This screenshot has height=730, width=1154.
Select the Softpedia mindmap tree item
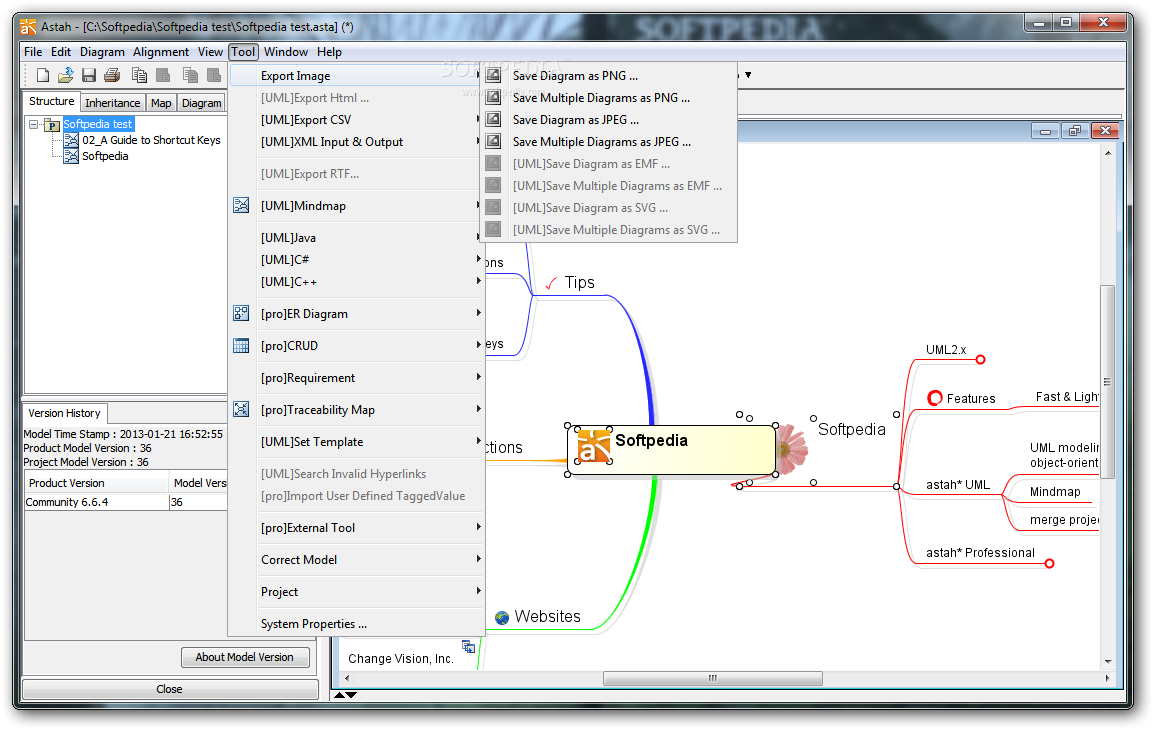click(105, 156)
